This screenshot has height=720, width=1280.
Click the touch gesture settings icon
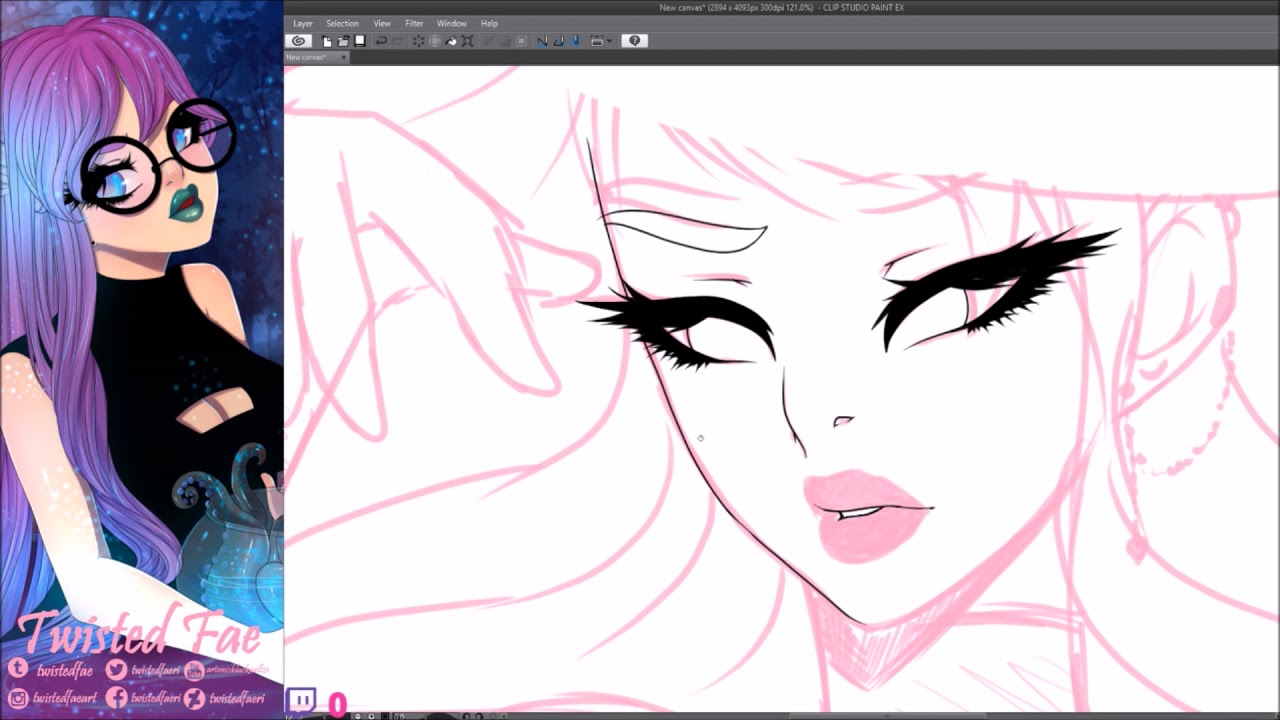click(597, 41)
